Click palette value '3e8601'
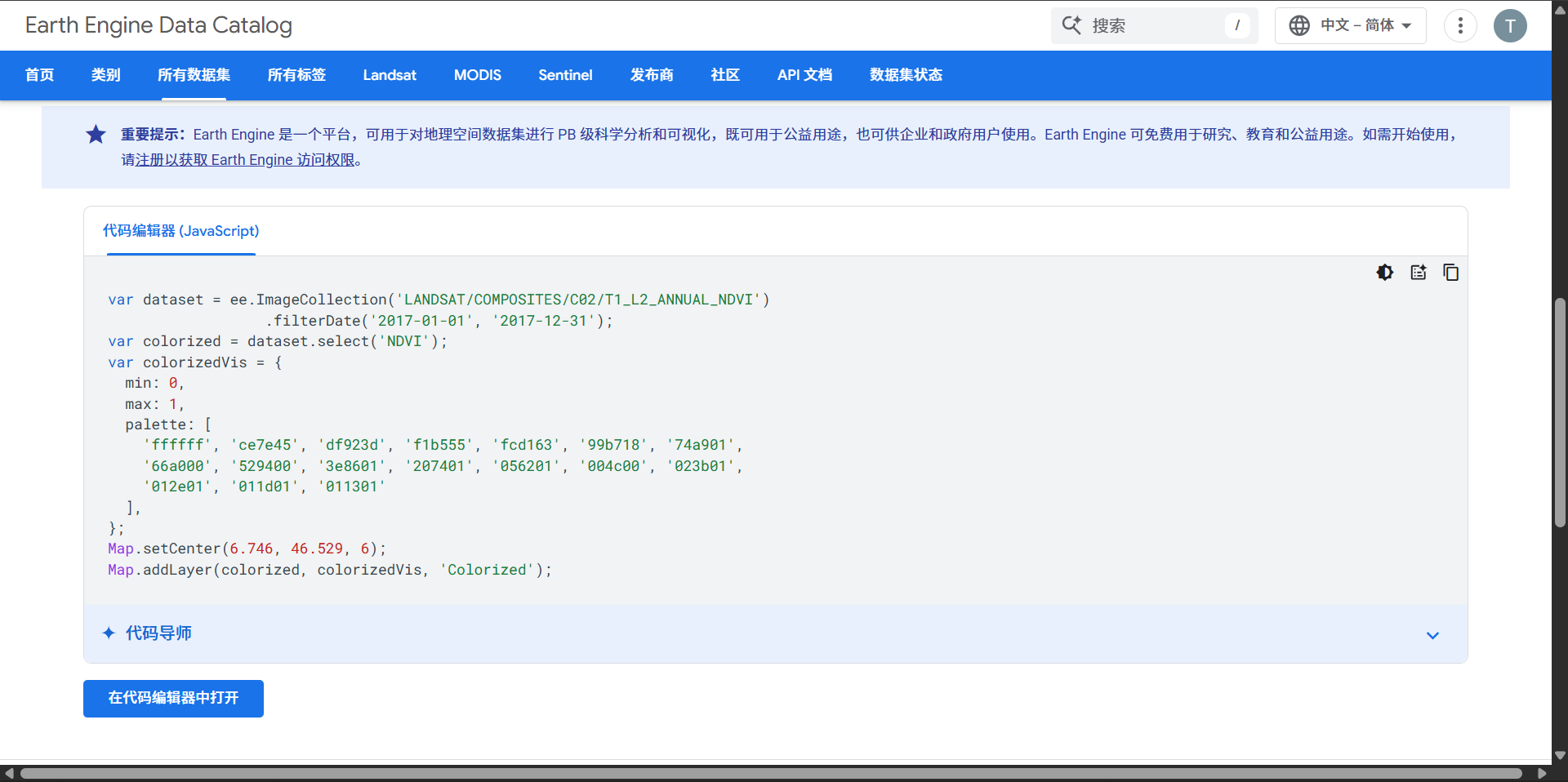1568x782 pixels. (352, 466)
